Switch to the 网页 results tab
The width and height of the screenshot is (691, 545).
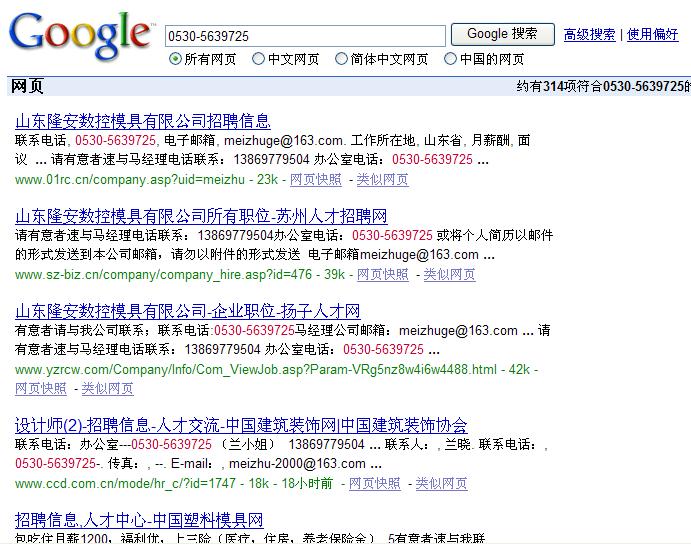tap(27, 86)
